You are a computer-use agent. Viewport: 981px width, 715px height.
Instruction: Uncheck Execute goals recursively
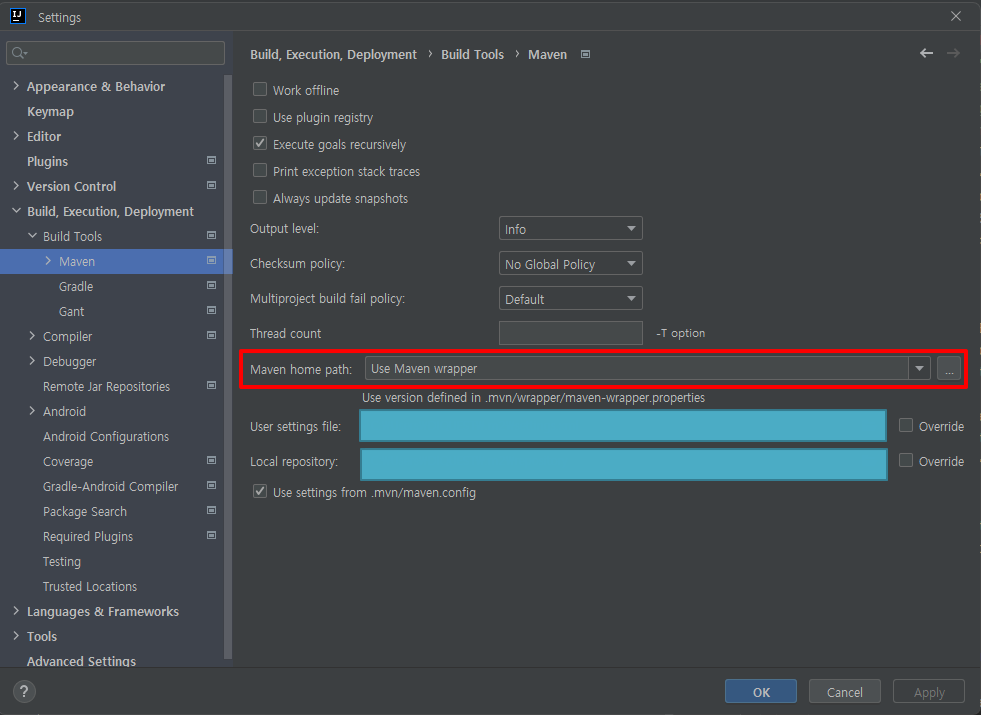260,143
